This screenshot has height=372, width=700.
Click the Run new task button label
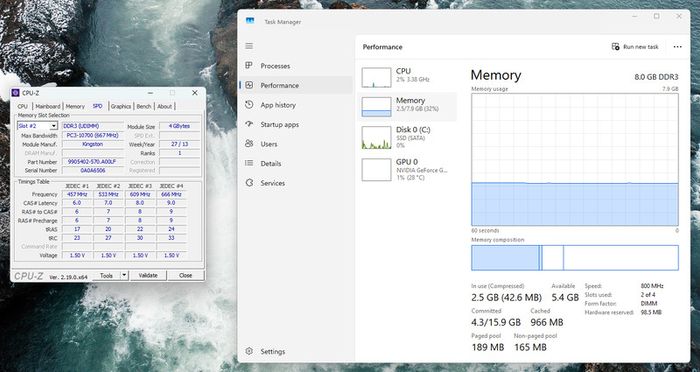(x=641, y=47)
